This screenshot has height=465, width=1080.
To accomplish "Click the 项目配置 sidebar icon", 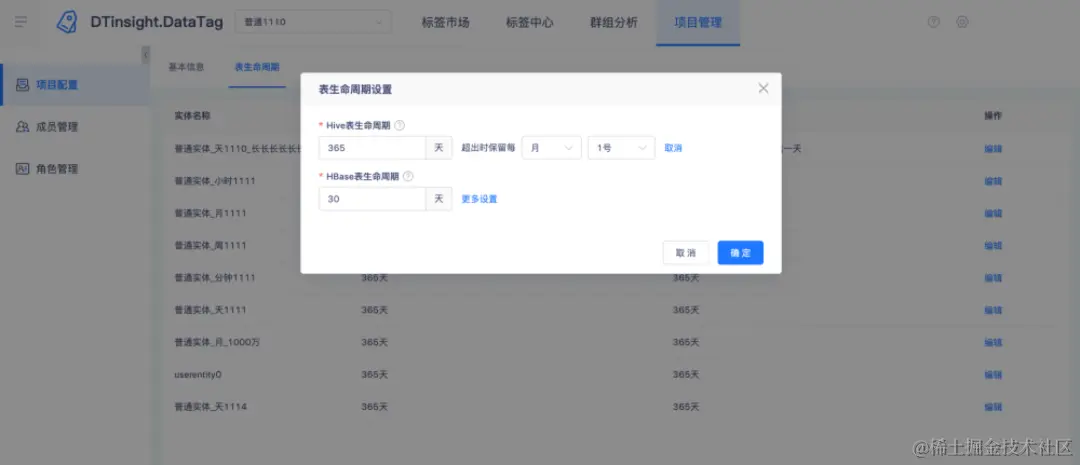I will click(x=22, y=85).
